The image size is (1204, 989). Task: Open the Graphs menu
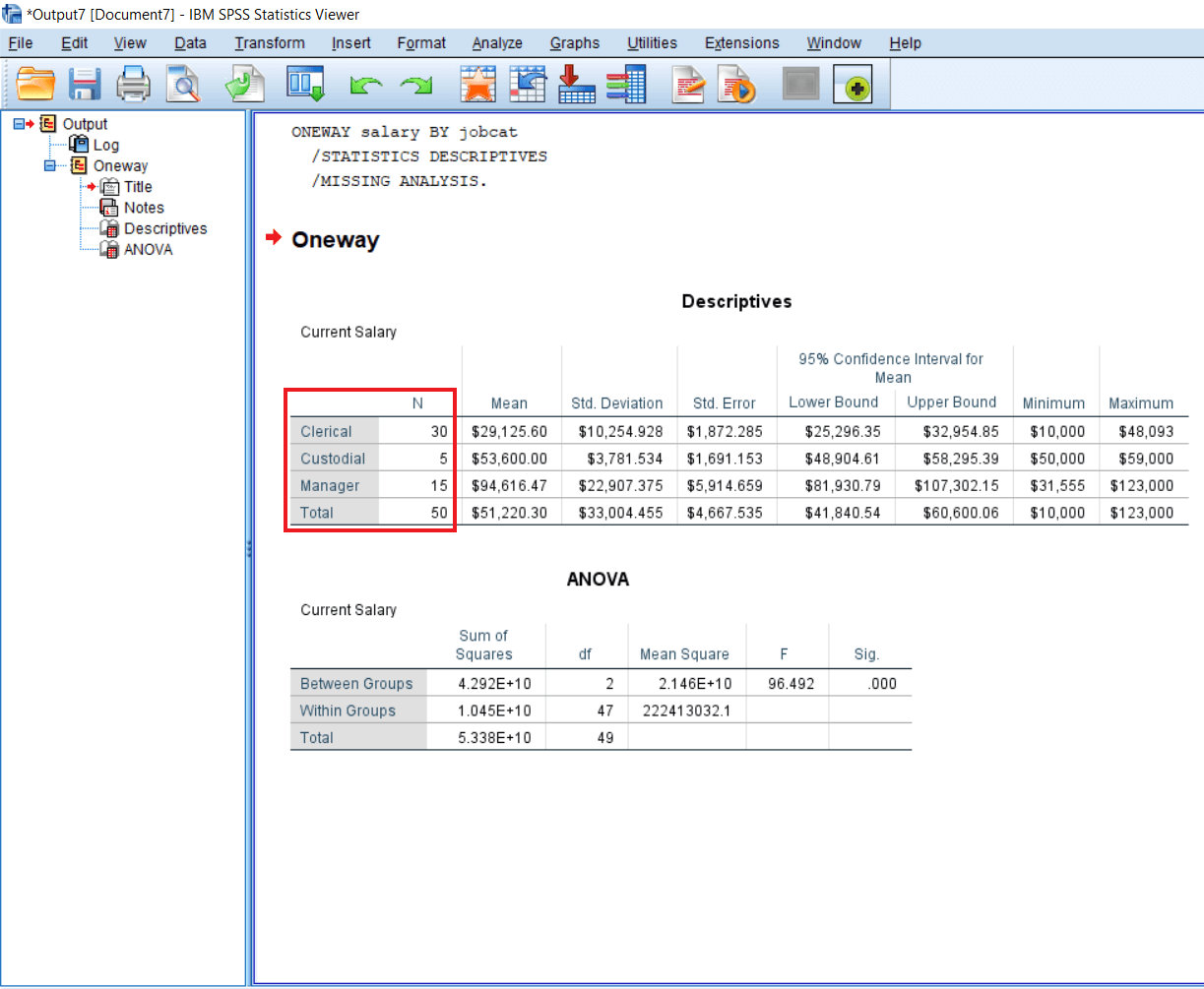(x=575, y=43)
